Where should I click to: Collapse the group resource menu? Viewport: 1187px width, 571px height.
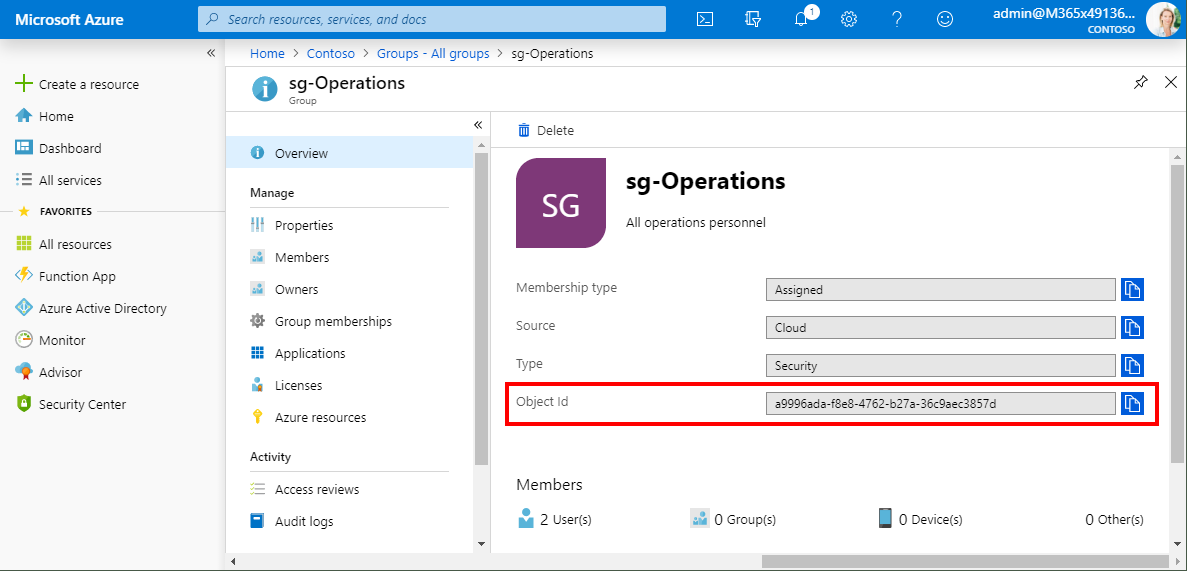[478, 125]
